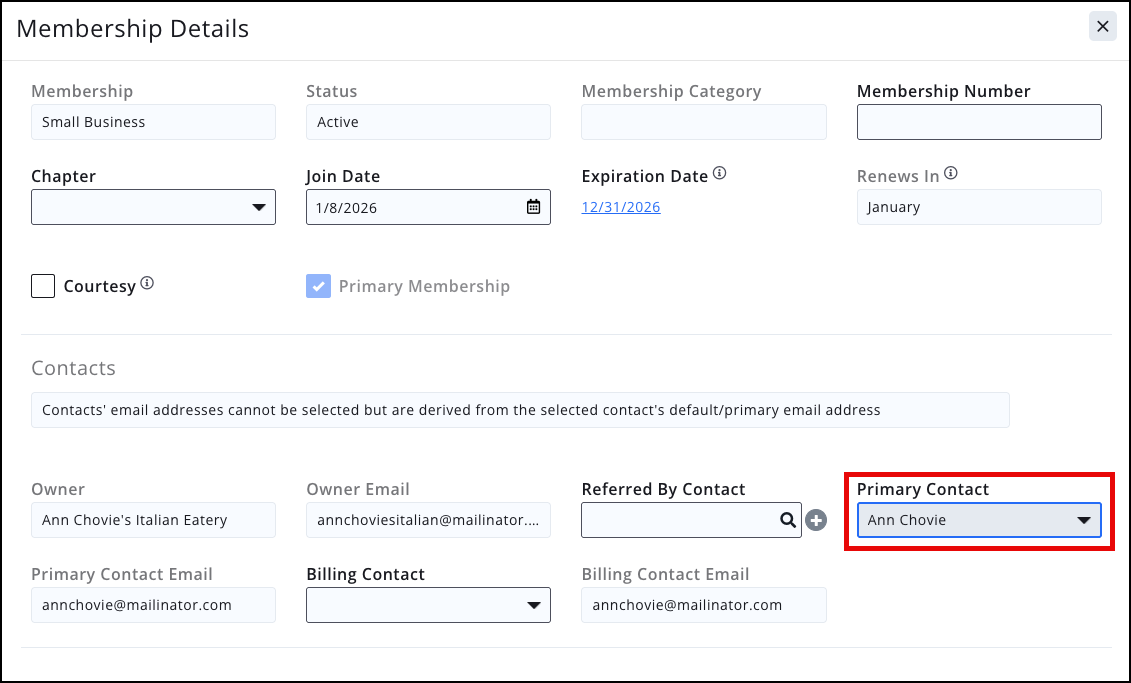This screenshot has width=1131, height=683.
Task: Select the Owner Email field
Action: (428, 520)
